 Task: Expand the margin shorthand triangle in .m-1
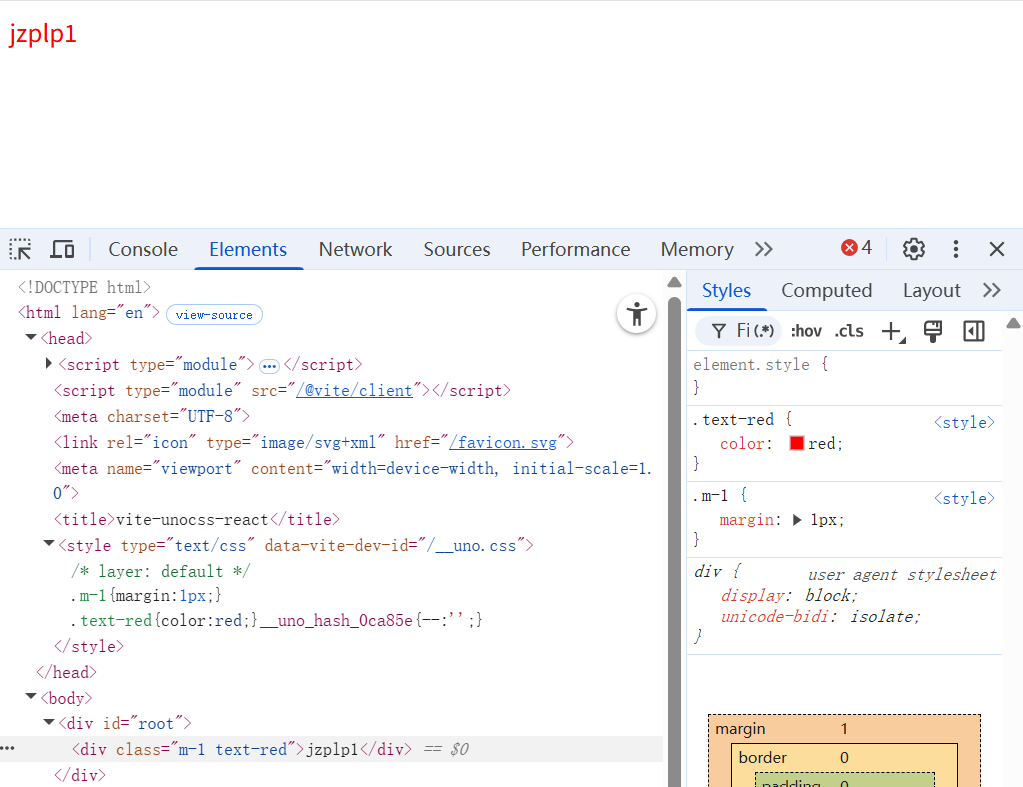tap(797, 520)
